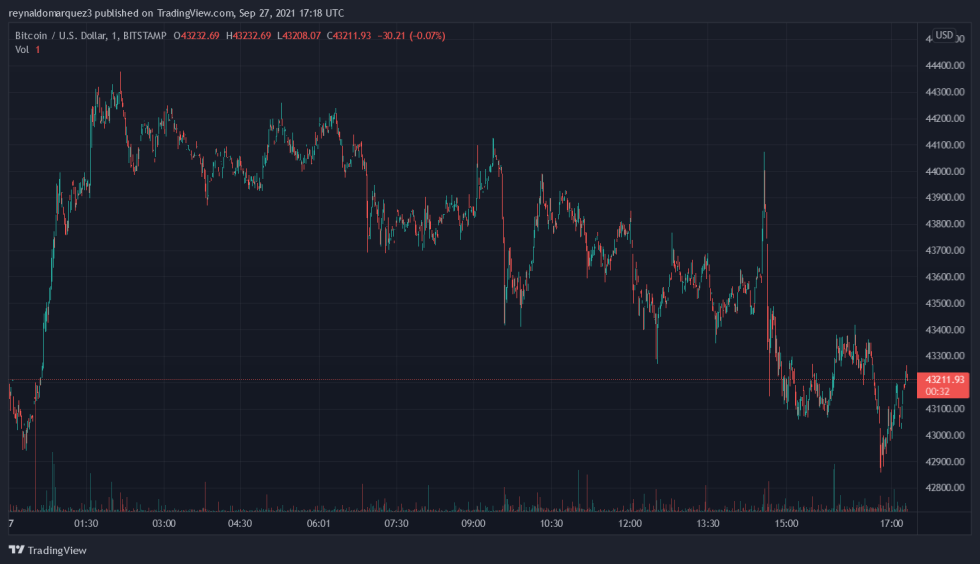The width and height of the screenshot is (980, 564).
Task: Select the 12:00 time axis marker
Action: 630,523
